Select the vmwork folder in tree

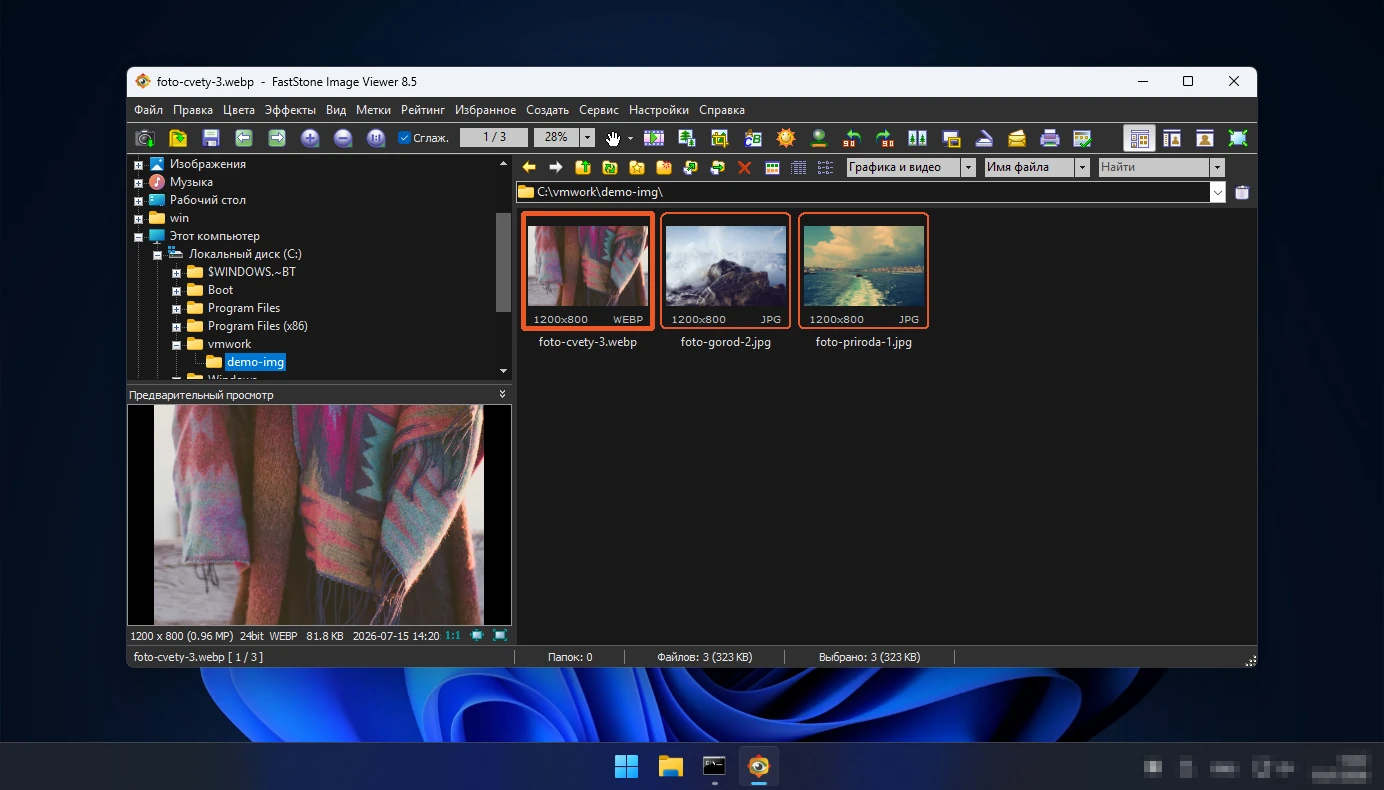click(x=229, y=344)
